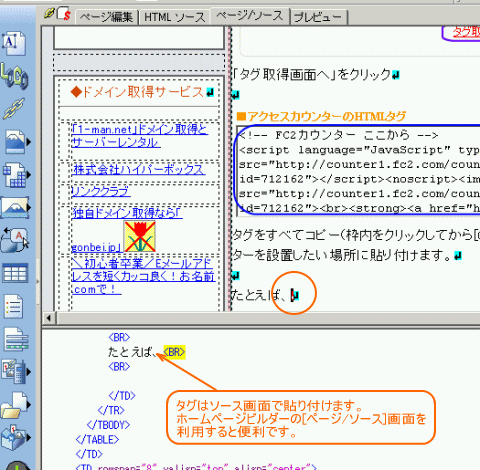Open the 「1-man.net」ドメイン取得 link
This screenshot has width=480, height=470.
(x=140, y=136)
